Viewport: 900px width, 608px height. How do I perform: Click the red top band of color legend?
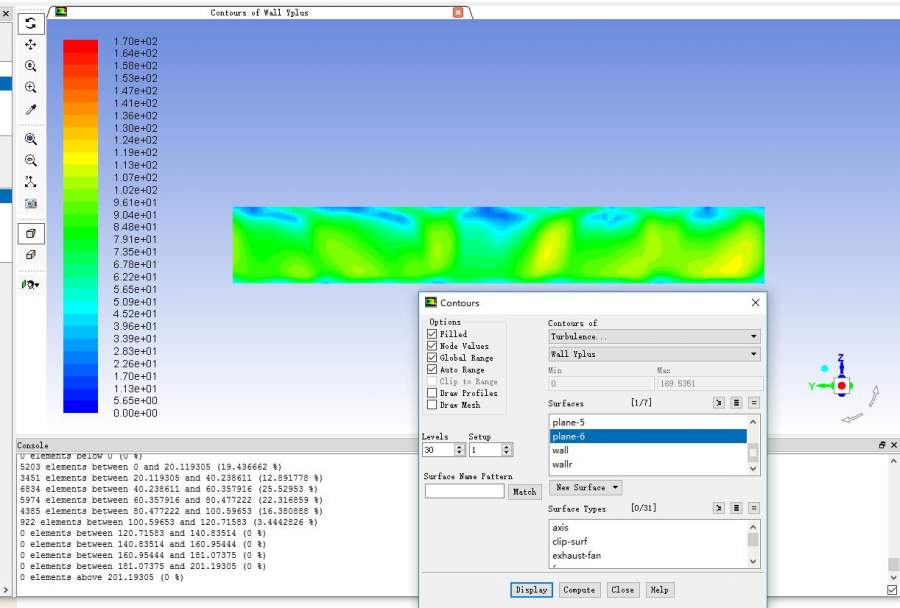[80, 47]
